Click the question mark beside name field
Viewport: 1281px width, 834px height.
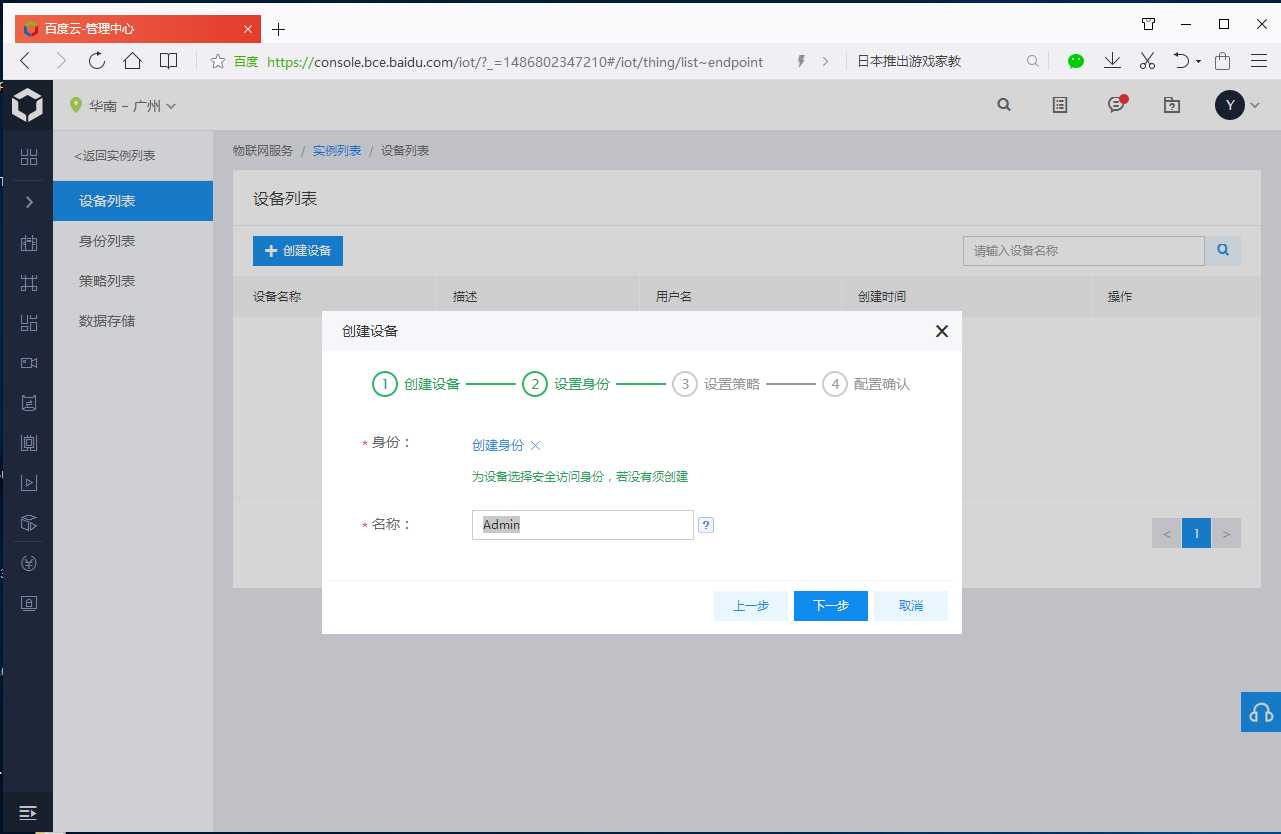click(706, 525)
